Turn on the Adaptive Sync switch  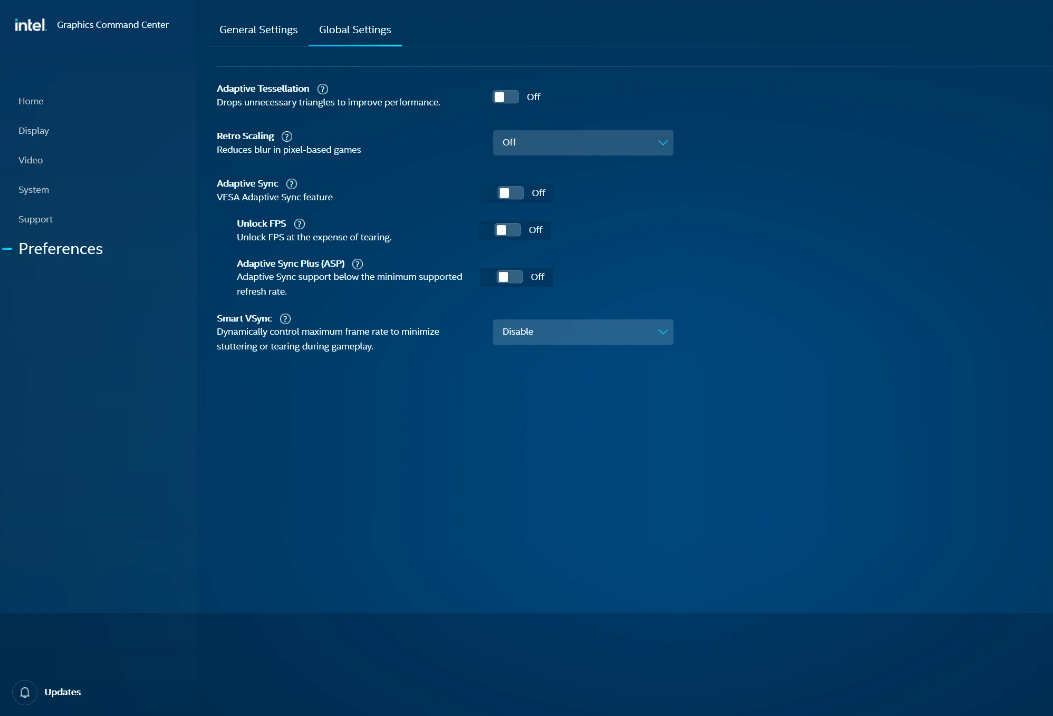(x=510, y=193)
